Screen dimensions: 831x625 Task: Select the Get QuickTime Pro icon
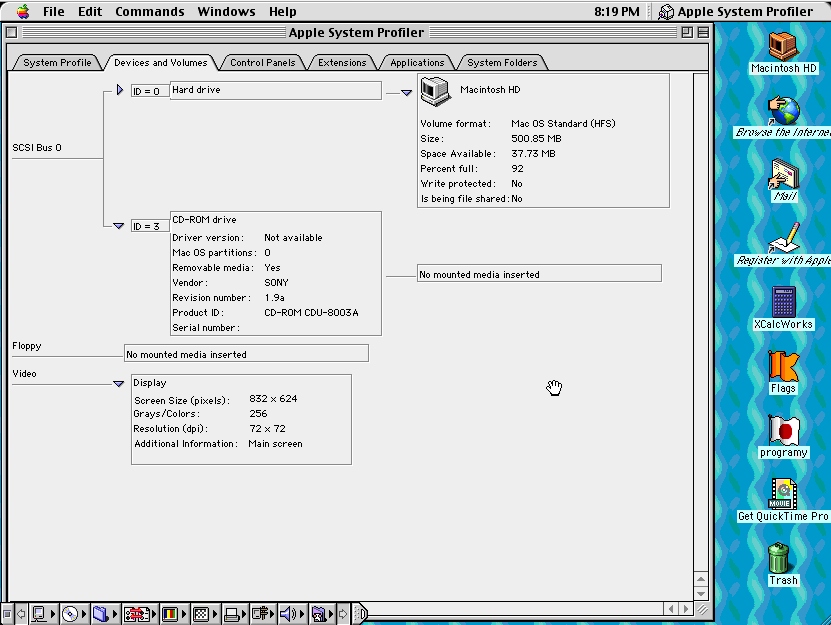(783, 494)
